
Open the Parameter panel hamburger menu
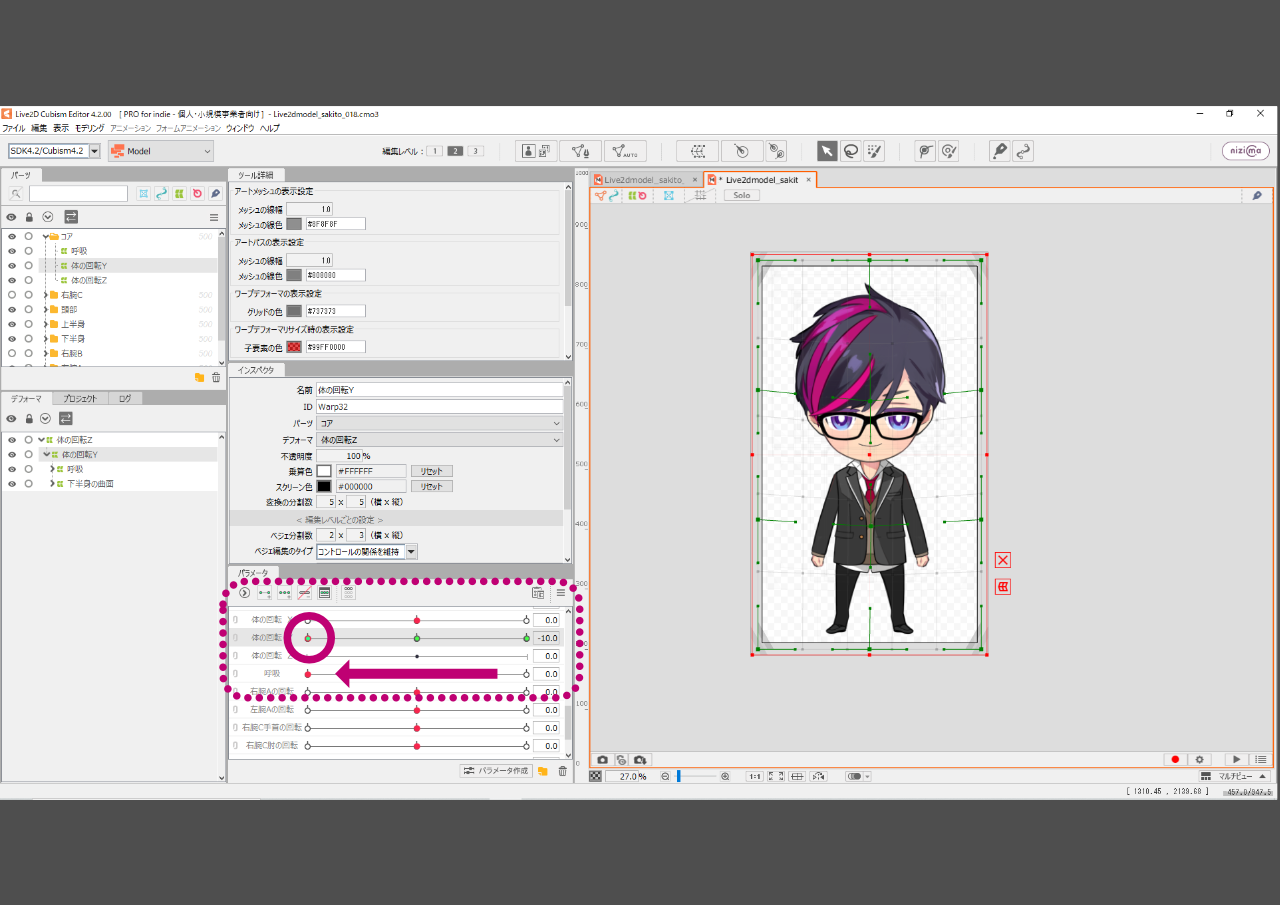click(x=561, y=593)
